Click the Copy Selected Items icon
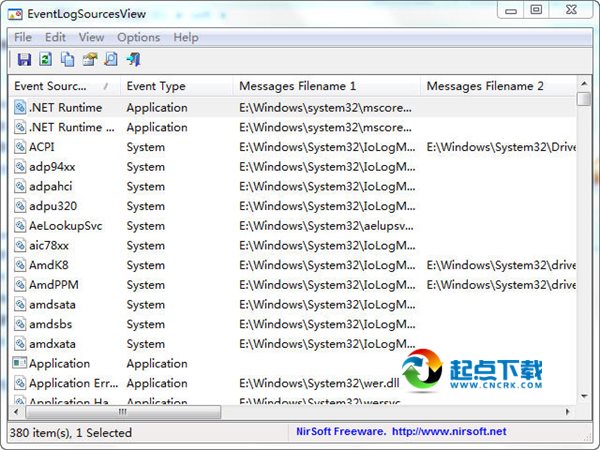This screenshot has height=450, width=600. (x=68, y=59)
